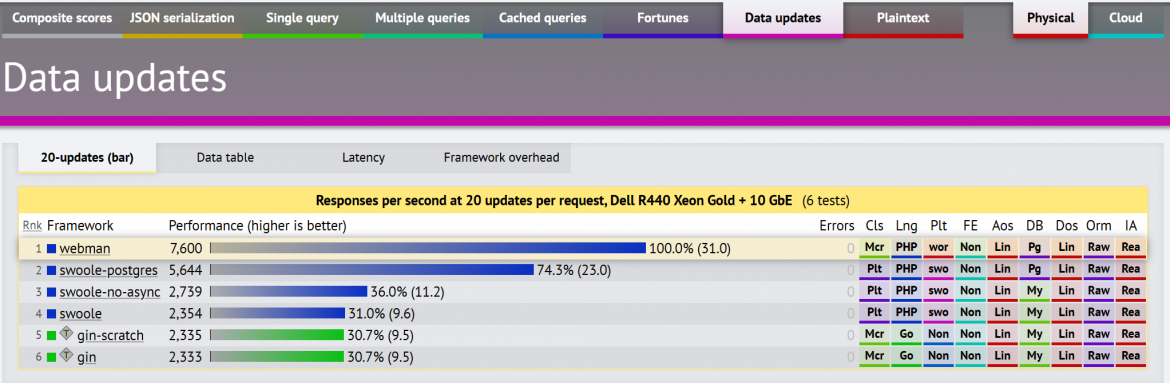The image size is (1170, 383).
Task: Click the T badge icon beside gin-scratch
Action: click(65, 334)
